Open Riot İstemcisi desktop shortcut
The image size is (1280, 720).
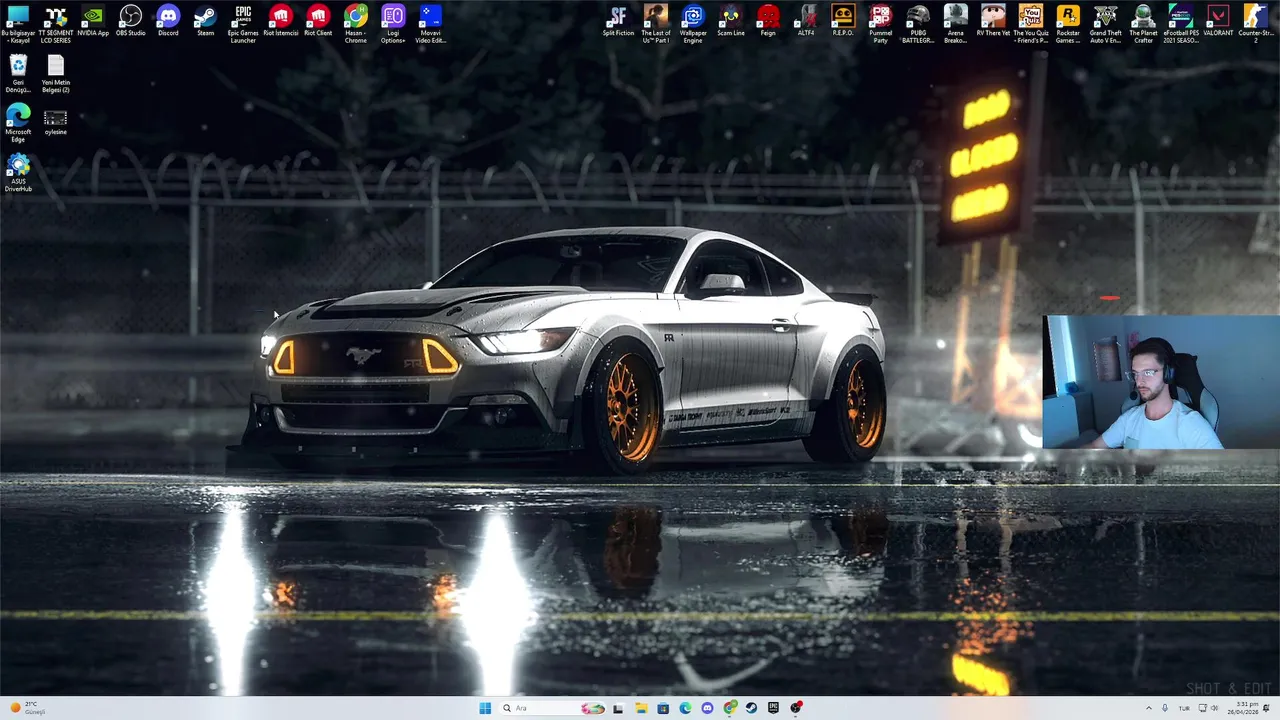coord(281,21)
